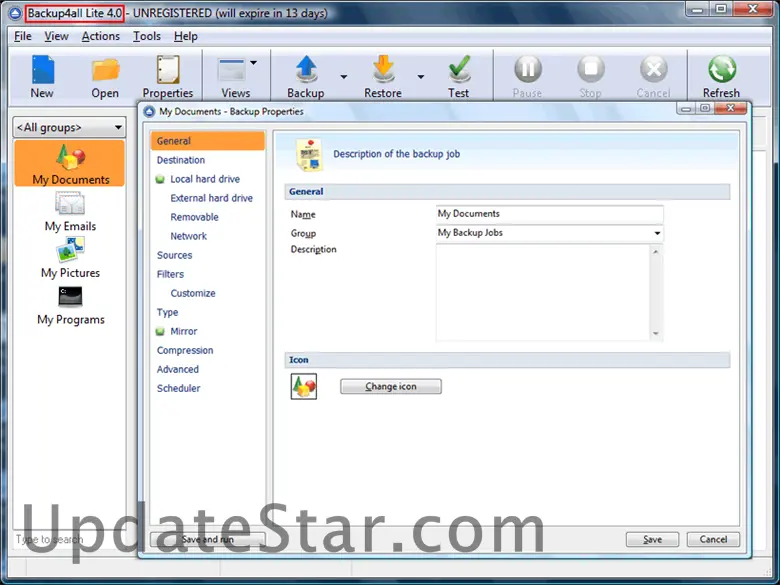Click the green Refresh icon
This screenshot has height=585, width=780.
point(722,69)
